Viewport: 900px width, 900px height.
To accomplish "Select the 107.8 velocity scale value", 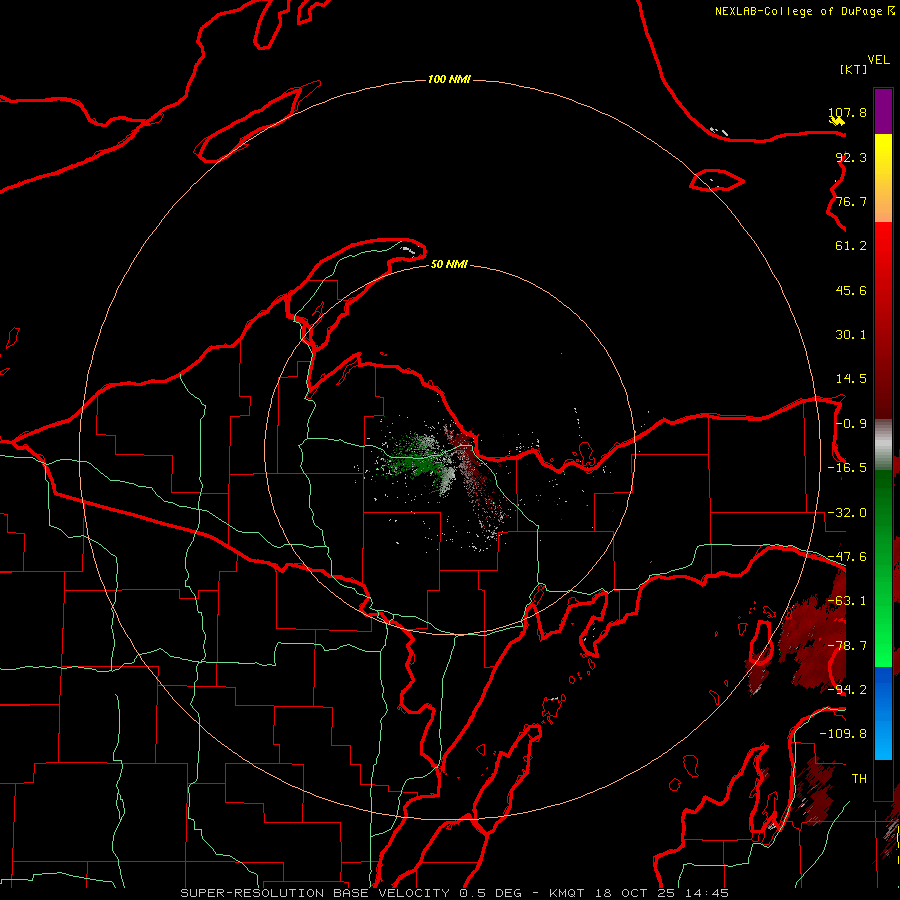I will click(x=847, y=112).
